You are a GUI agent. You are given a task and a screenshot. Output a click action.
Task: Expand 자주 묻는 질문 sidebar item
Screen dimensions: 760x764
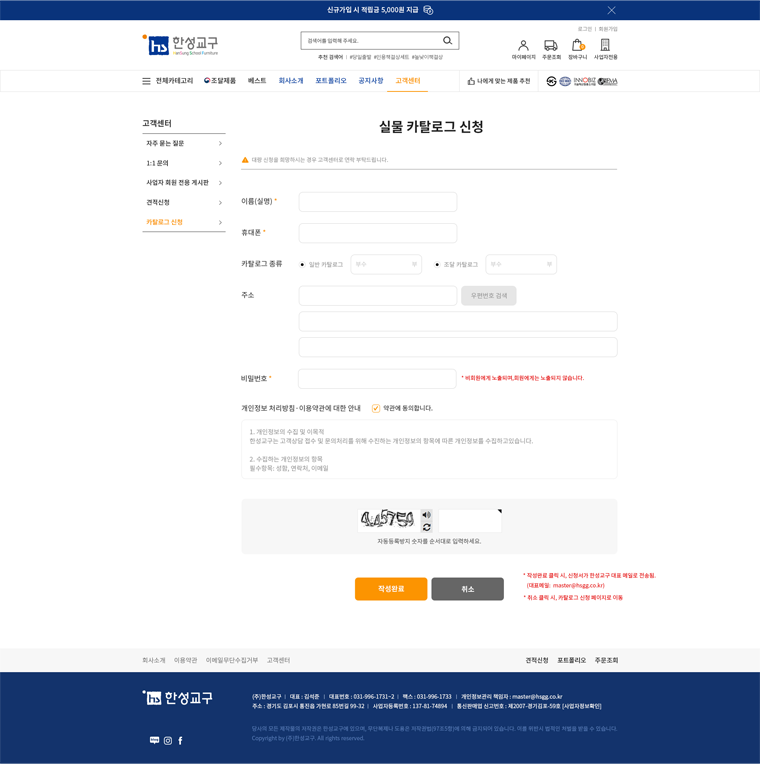(x=184, y=143)
